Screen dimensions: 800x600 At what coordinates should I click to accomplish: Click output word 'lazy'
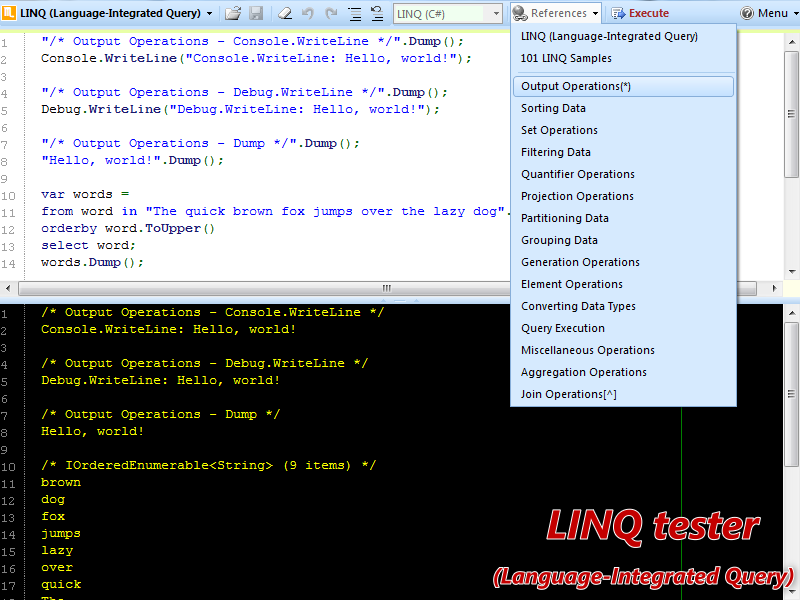pos(57,551)
